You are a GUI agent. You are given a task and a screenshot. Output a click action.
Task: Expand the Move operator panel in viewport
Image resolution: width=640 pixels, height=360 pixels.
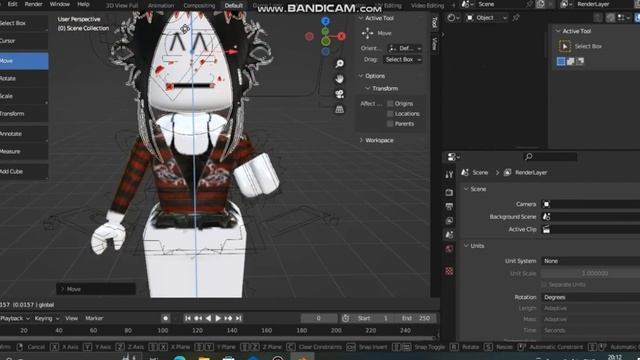96,289
